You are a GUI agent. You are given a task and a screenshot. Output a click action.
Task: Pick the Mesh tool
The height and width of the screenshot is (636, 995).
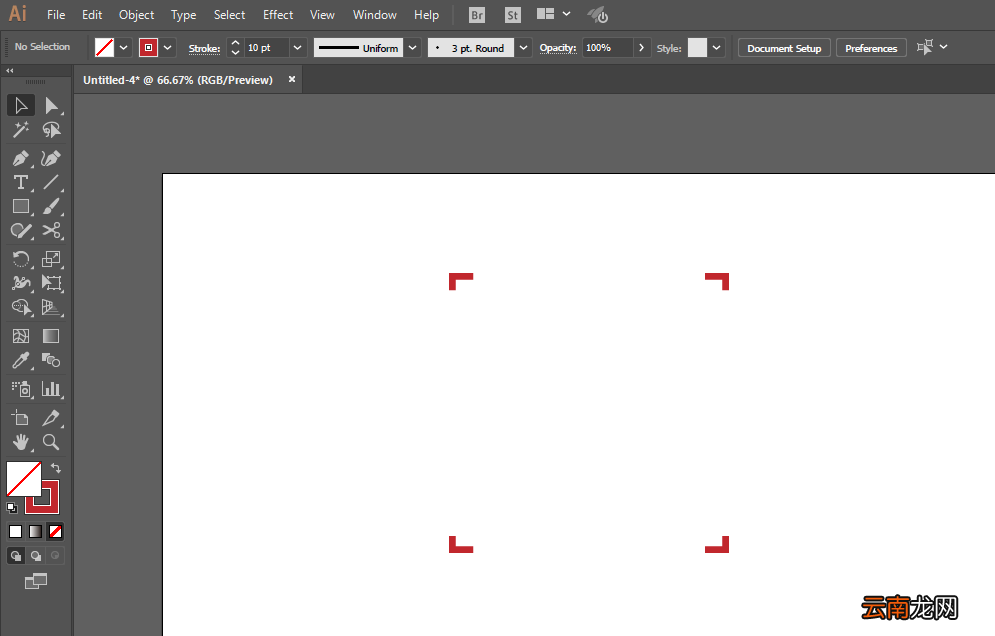click(x=21, y=336)
